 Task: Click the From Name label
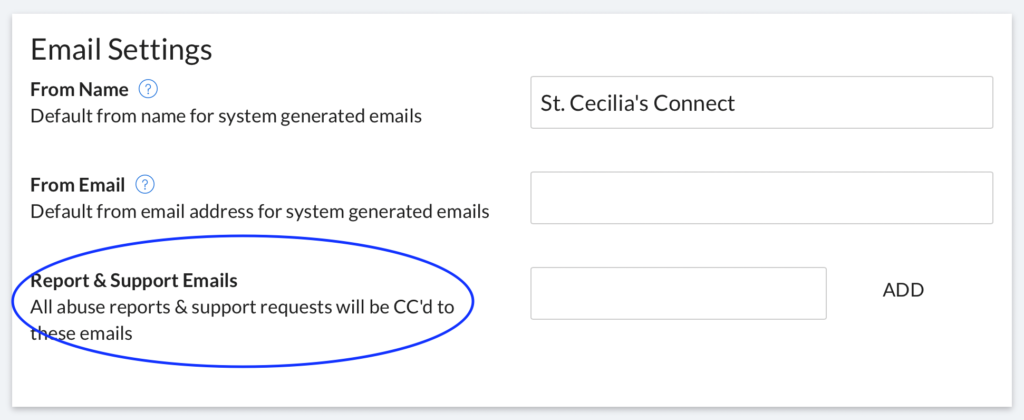[x=80, y=89]
